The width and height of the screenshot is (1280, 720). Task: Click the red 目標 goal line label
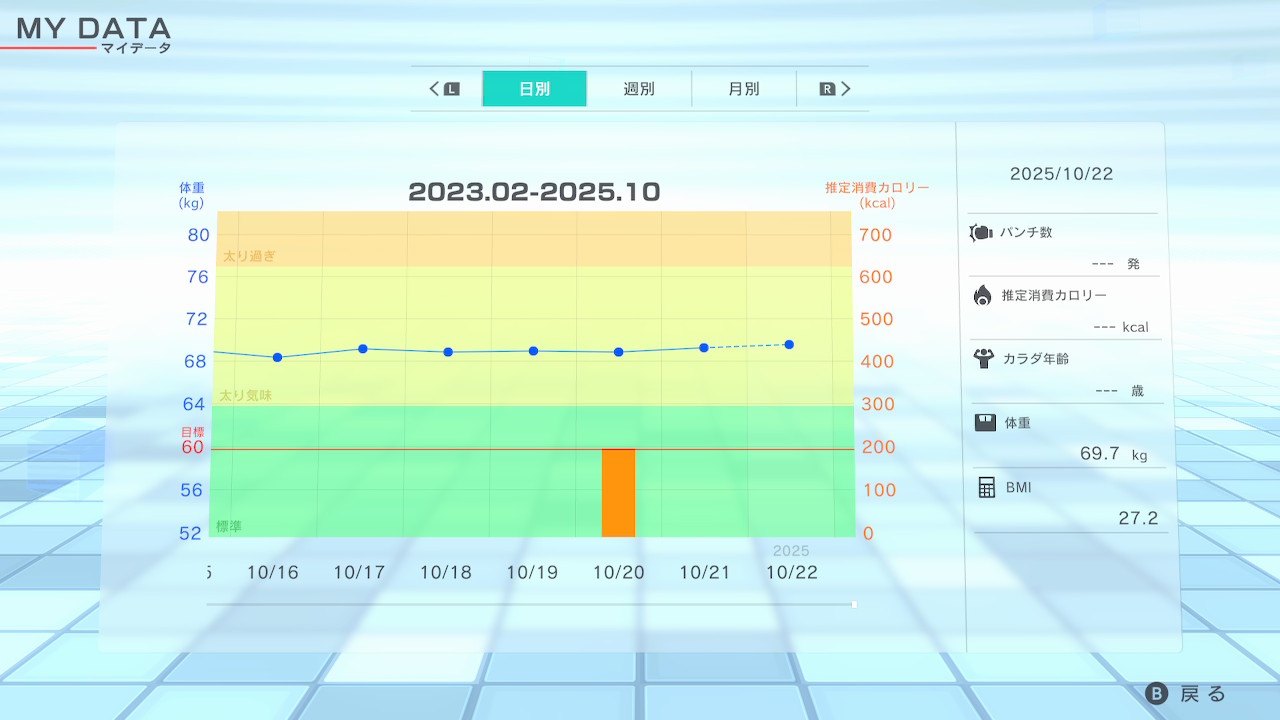click(191, 432)
